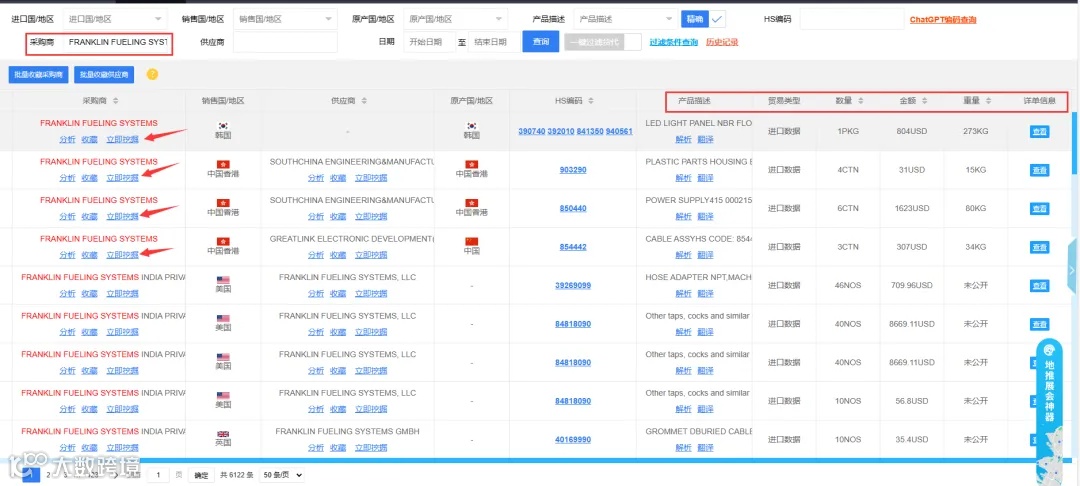Open ChatGPT编码查询 link
Screen dimensions: 1080x486
pyautogui.click(x=943, y=20)
